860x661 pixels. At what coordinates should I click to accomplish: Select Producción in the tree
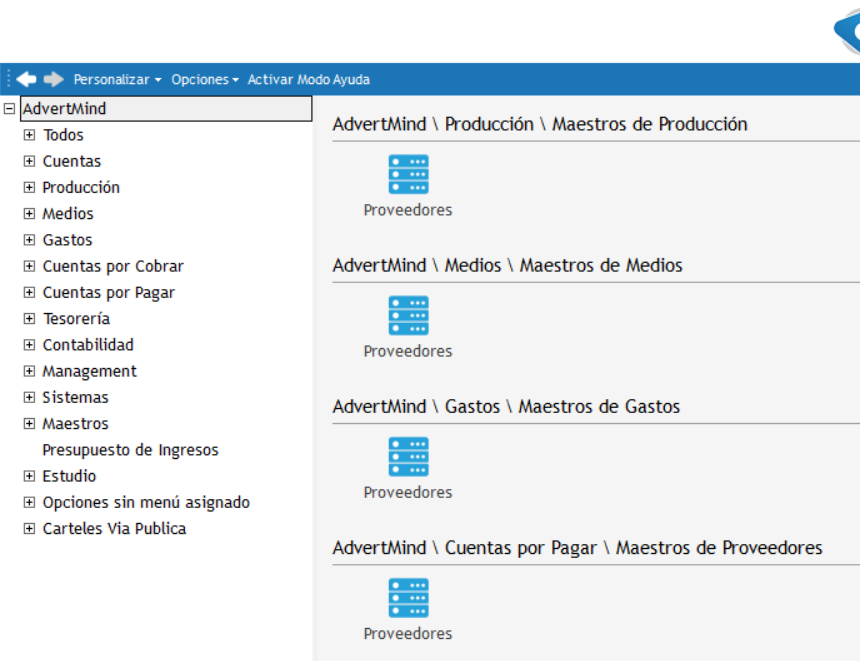pos(81,188)
